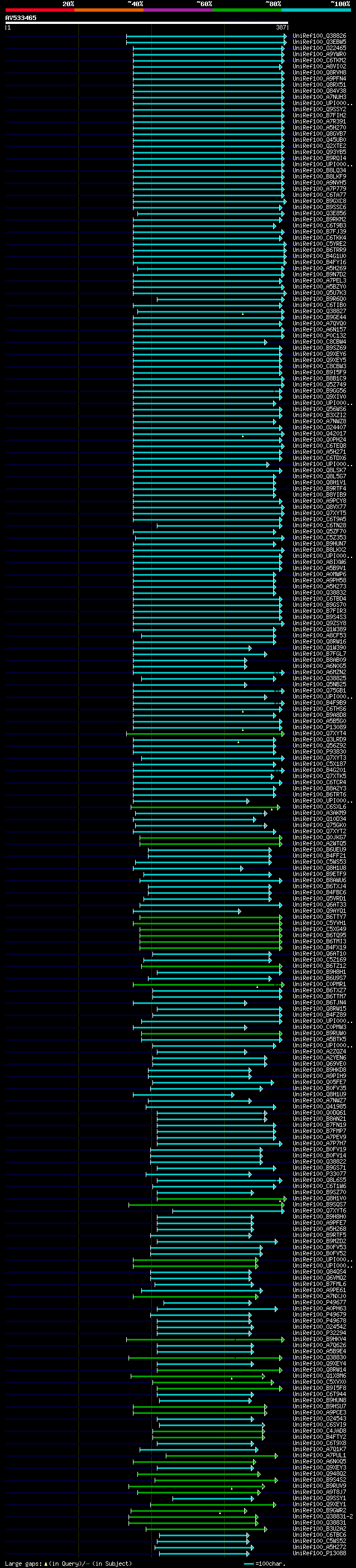Choose the UniRef100_Q3LRD9 entry
This screenshot has width=356, height=1568.
coord(319,740)
